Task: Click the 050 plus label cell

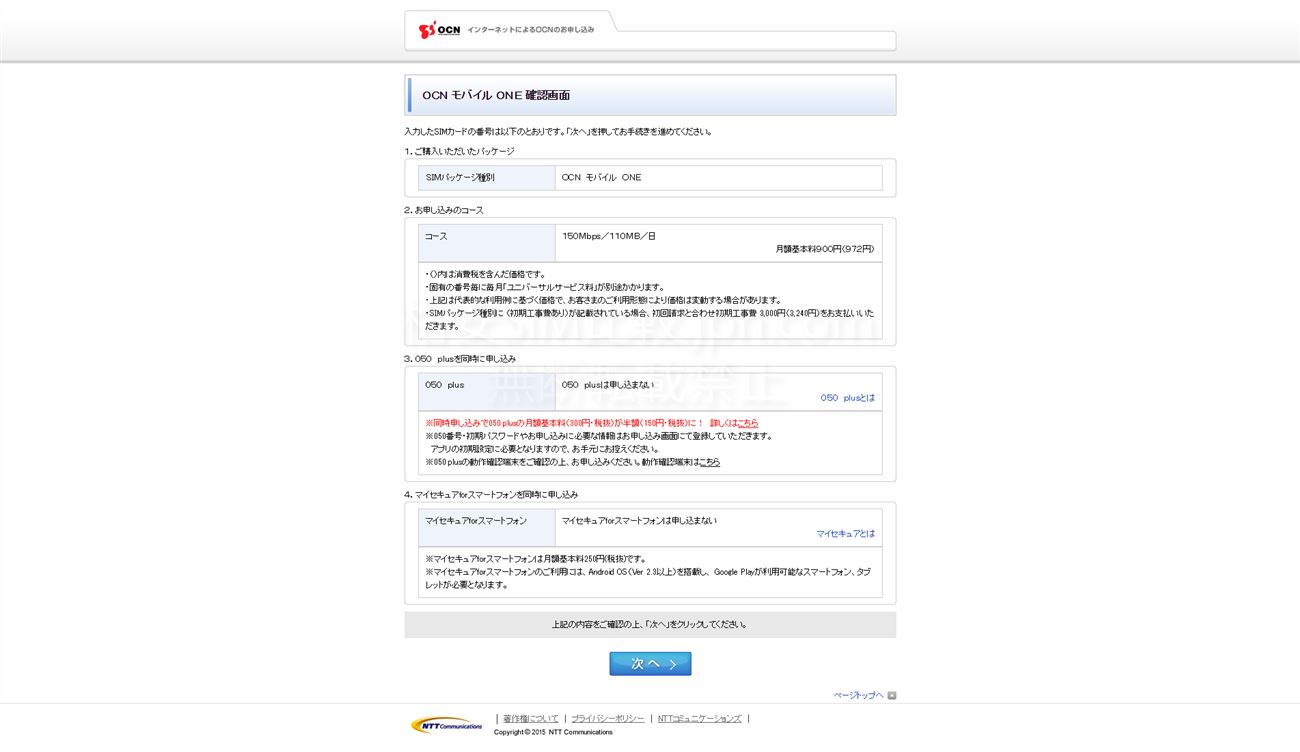Action: click(487, 392)
